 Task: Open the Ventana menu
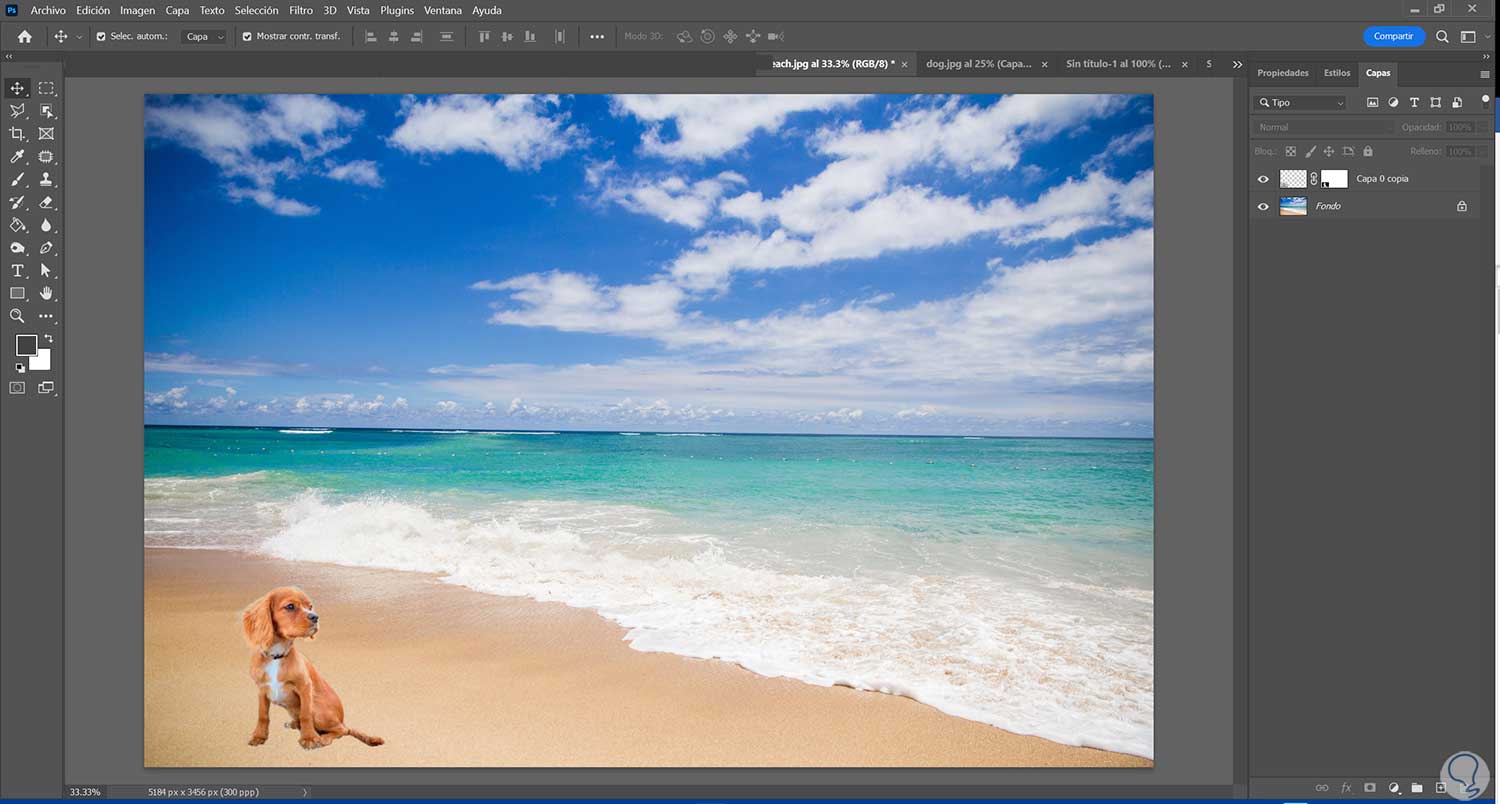(x=443, y=10)
